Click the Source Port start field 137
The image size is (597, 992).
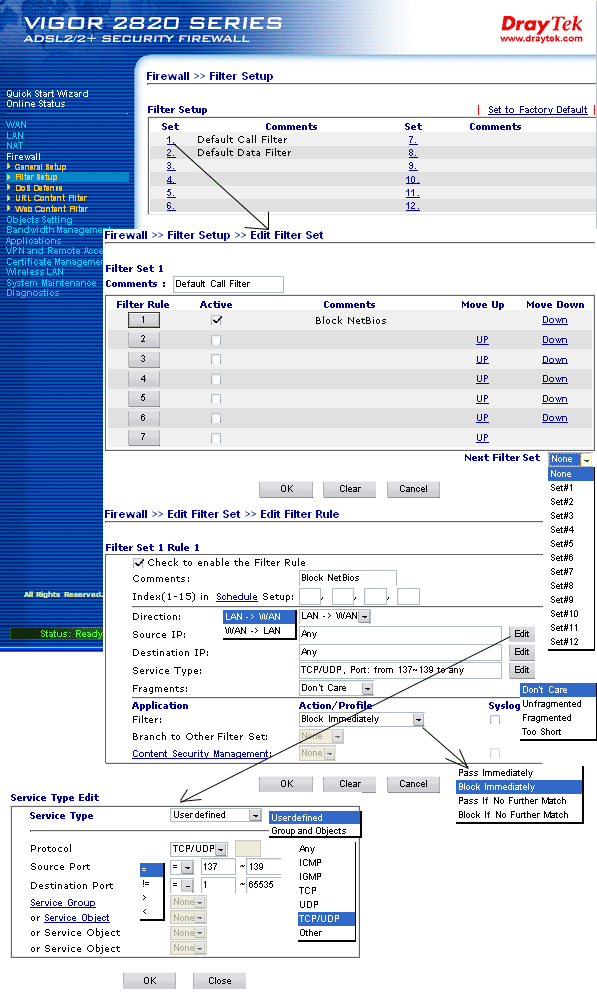218,867
